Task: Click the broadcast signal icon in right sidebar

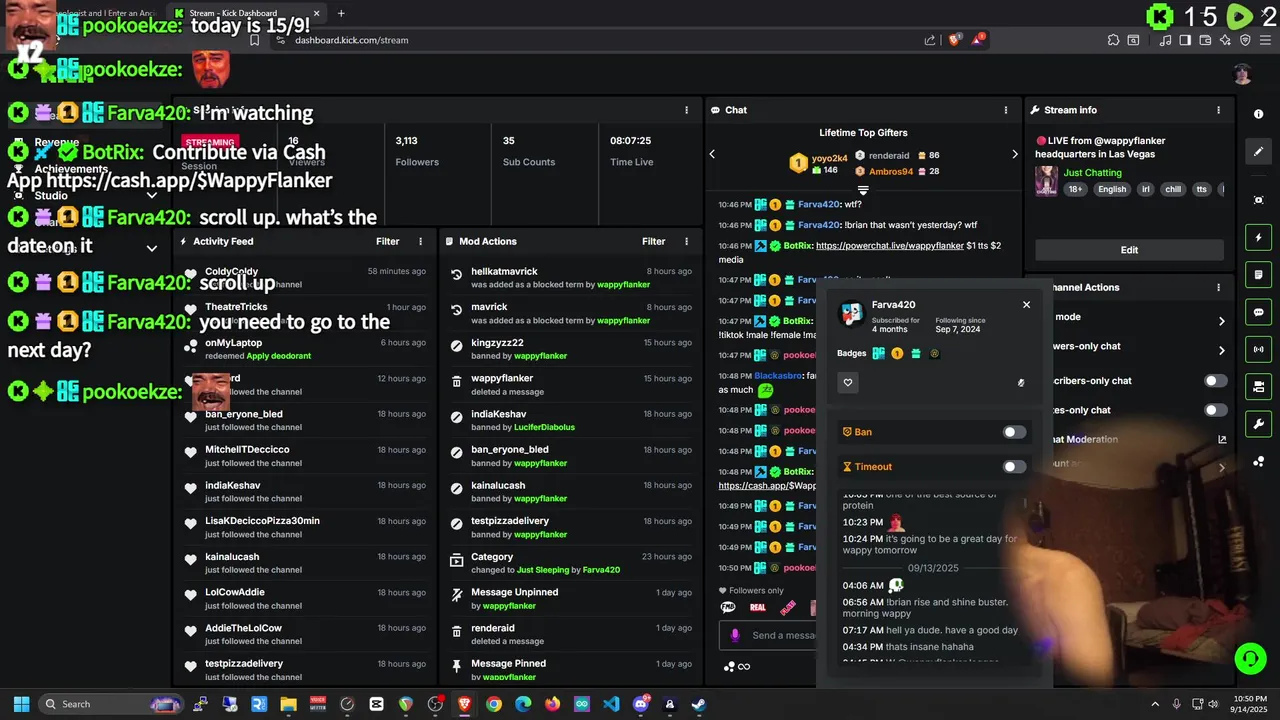Action: (x=1258, y=349)
